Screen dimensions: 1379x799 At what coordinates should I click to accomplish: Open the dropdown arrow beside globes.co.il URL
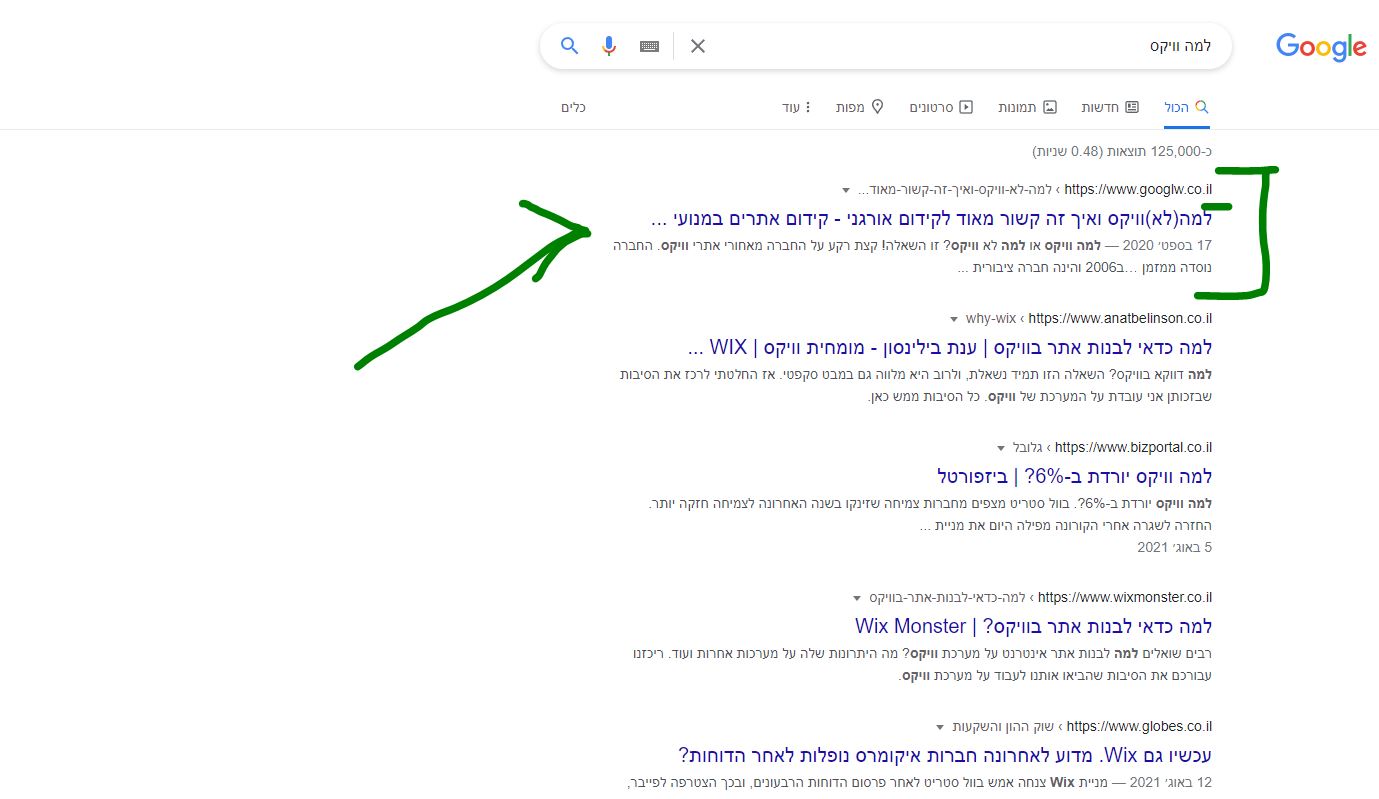tap(940, 727)
